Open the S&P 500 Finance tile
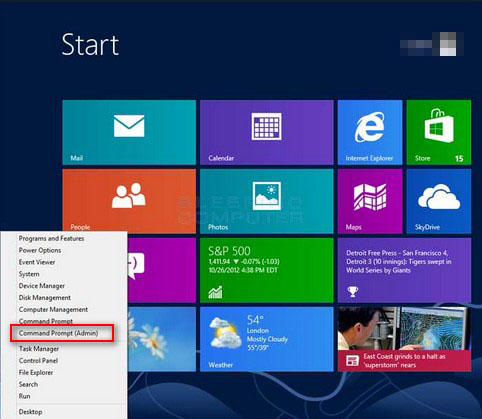 [267, 270]
